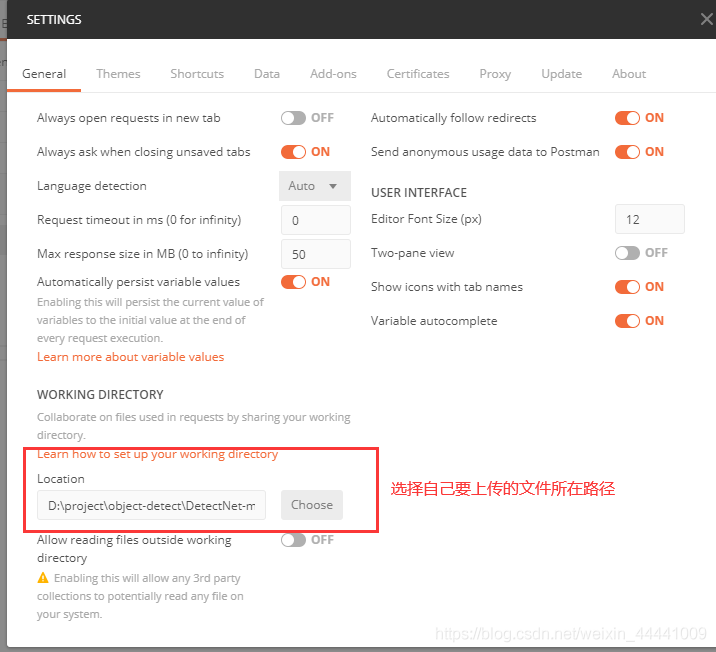Screen dimensions: 716x652
Task: Click the Choose button for working directory
Action: tap(312, 505)
